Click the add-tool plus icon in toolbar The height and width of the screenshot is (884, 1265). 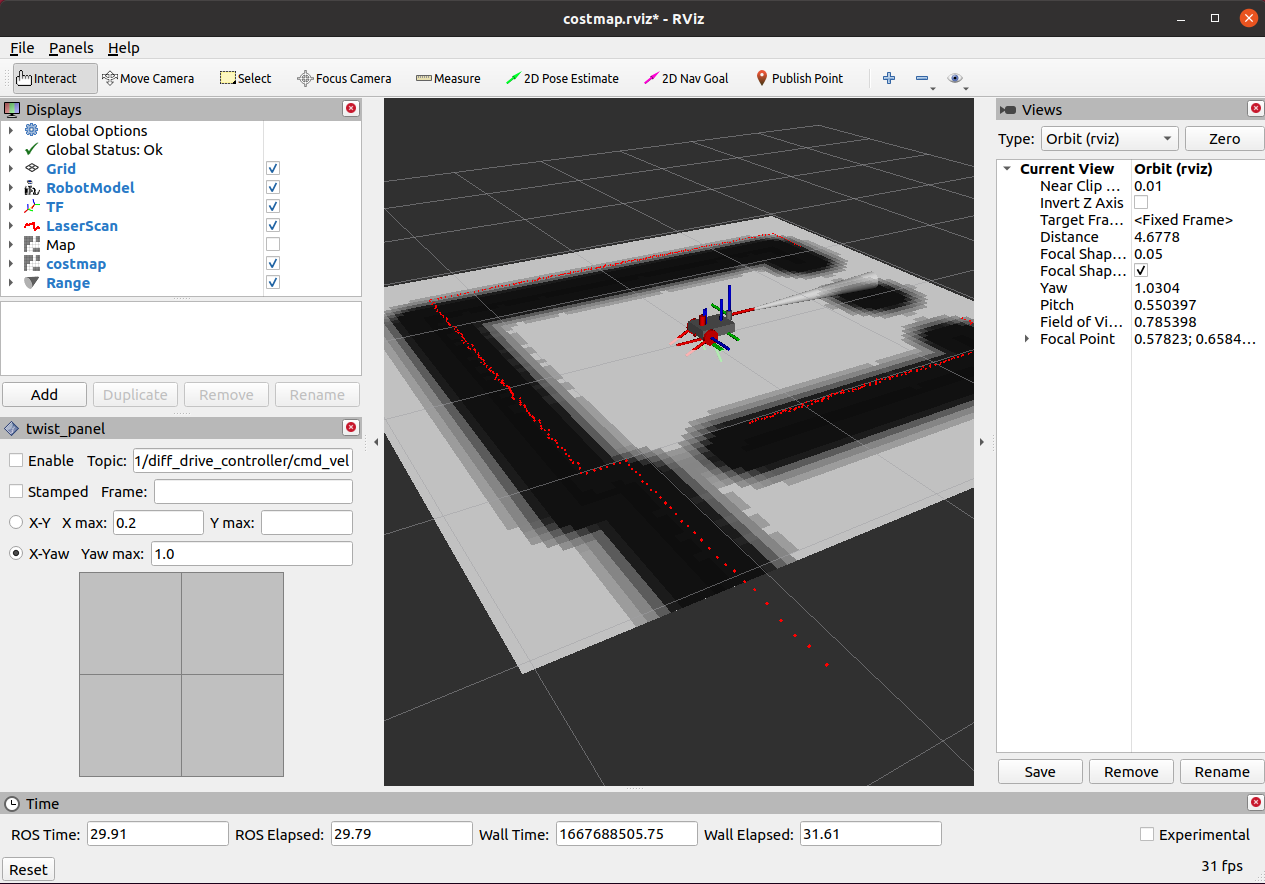[x=888, y=78]
